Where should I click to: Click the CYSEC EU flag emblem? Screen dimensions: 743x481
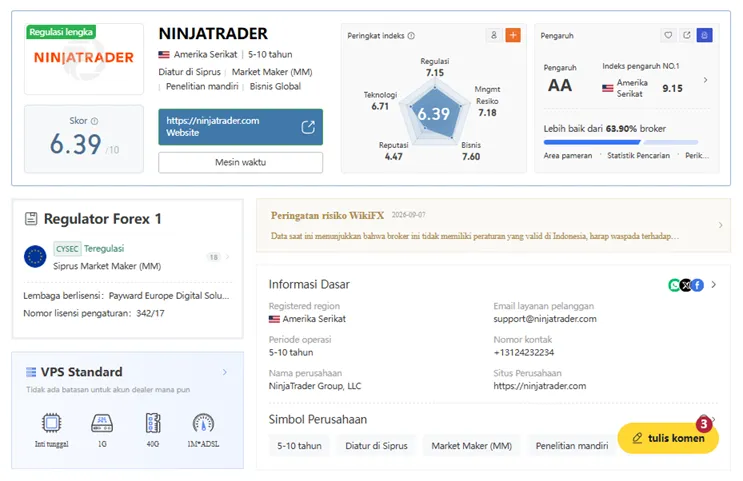click(35, 257)
